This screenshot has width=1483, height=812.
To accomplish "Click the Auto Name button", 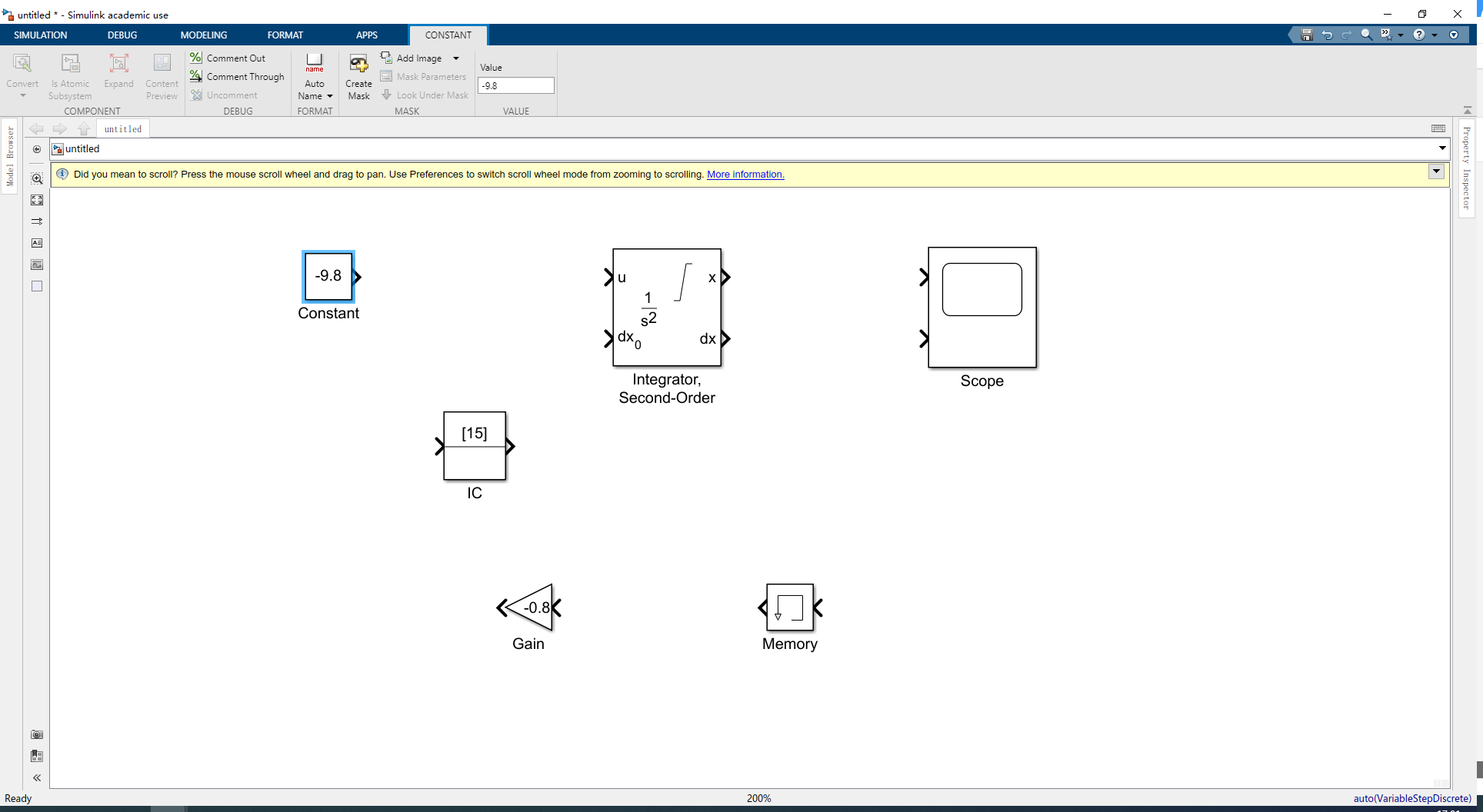I will coord(315,76).
